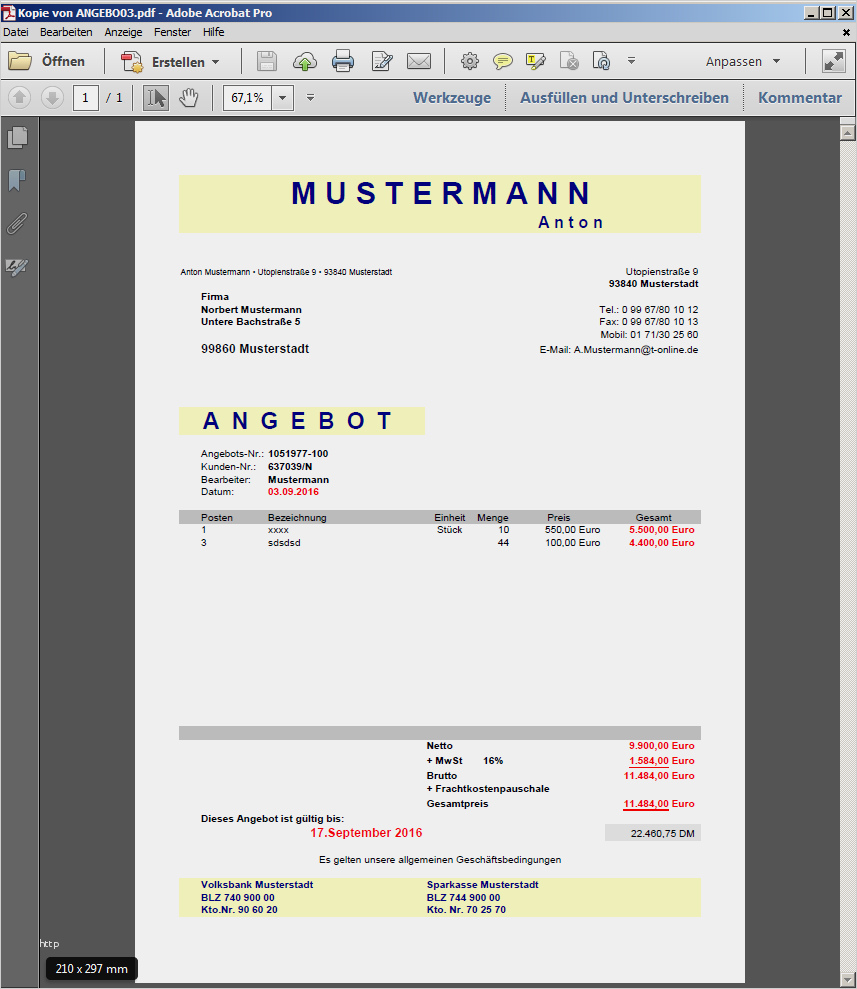
Task: Select the highlight text tool
Action: click(535, 62)
